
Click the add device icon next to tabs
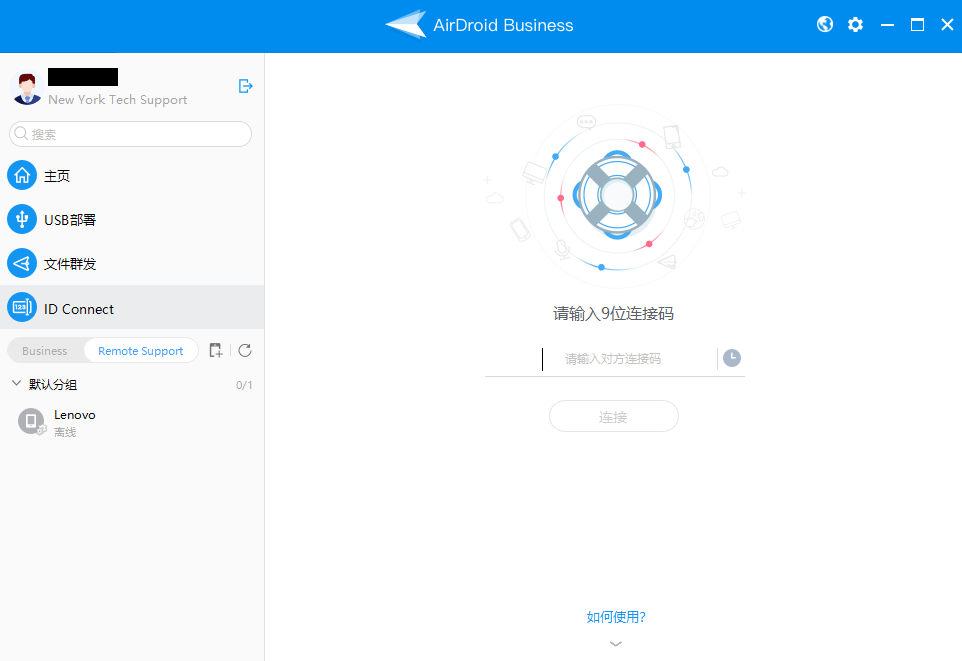point(215,350)
